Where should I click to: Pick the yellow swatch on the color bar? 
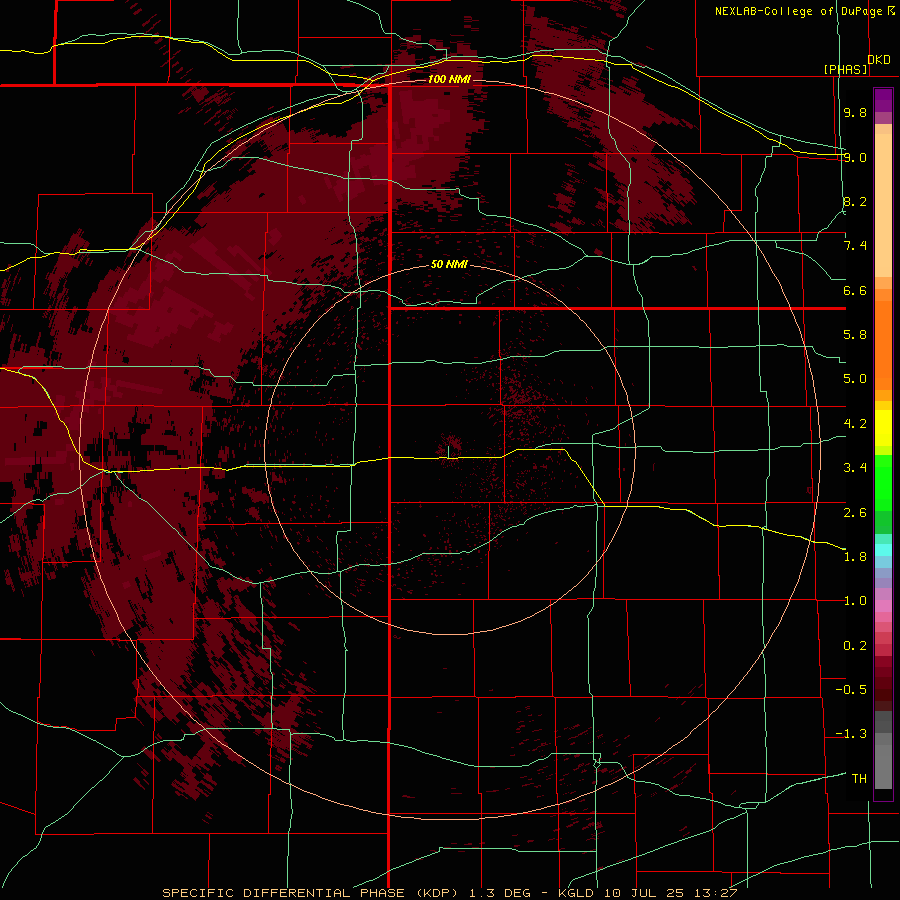click(883, 428)
